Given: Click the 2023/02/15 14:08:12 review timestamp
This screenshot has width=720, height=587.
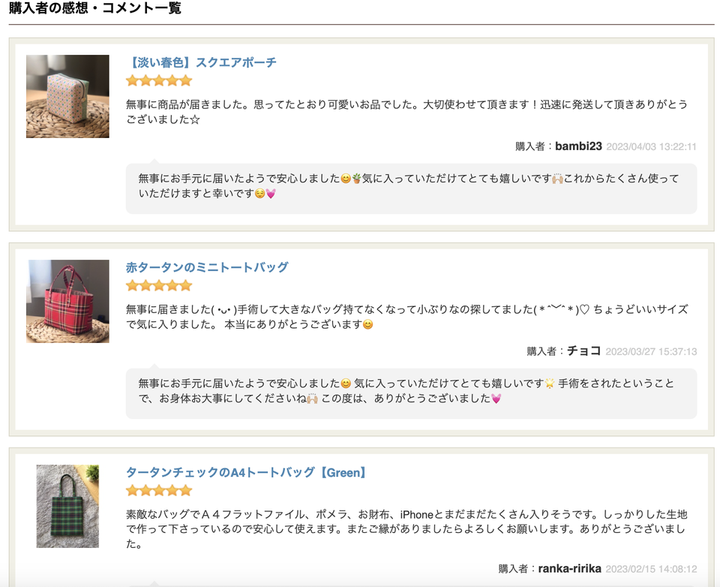Looking at the screenshot, I should point(651,569).
